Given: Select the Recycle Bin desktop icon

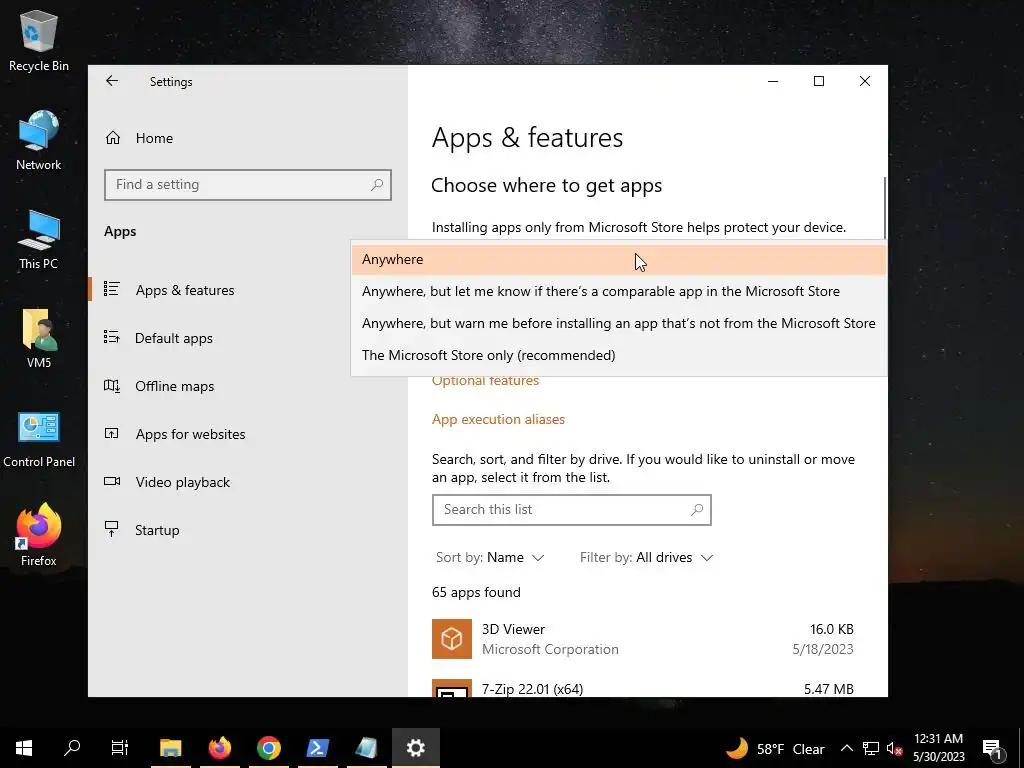Looking at the screenshot, I should [x=39, y=41].
